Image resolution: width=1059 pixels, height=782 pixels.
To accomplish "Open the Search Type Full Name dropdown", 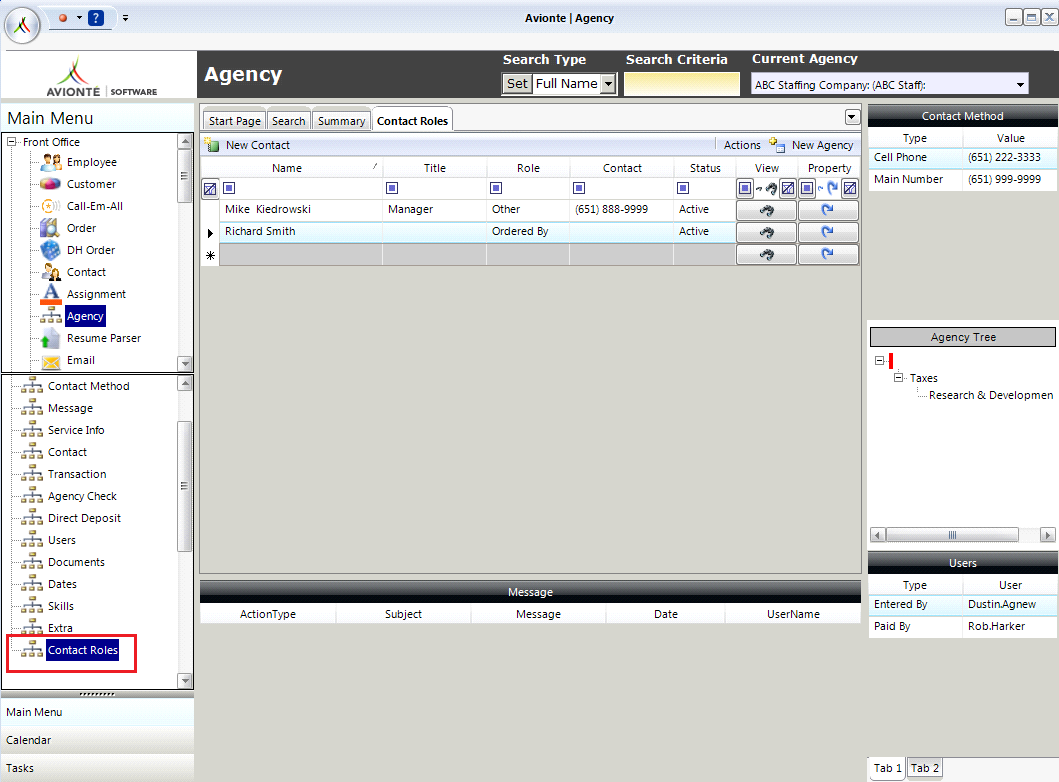I will [609, 84].
